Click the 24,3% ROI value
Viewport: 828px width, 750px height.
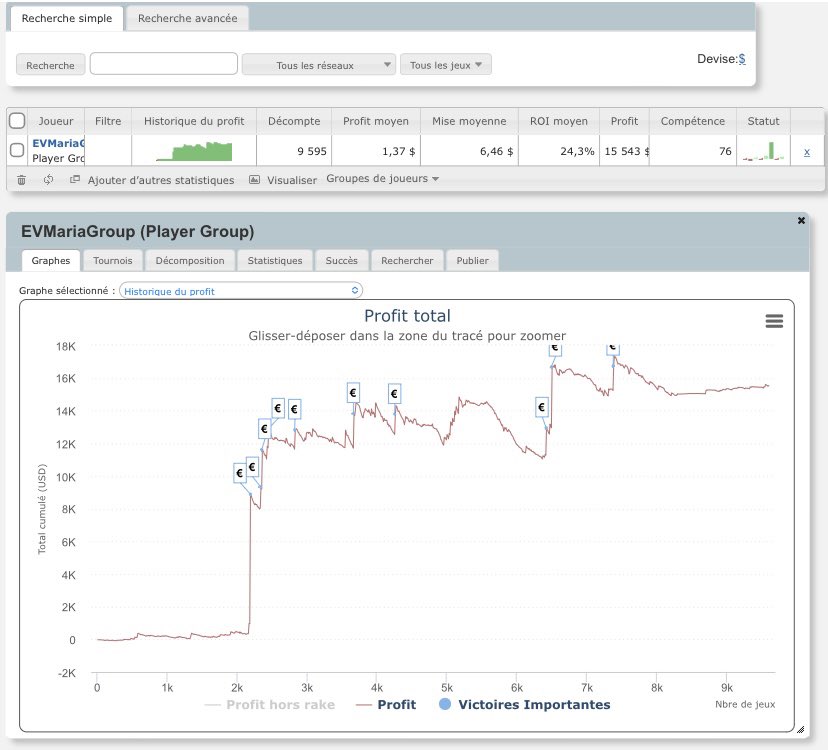[577, 151]
